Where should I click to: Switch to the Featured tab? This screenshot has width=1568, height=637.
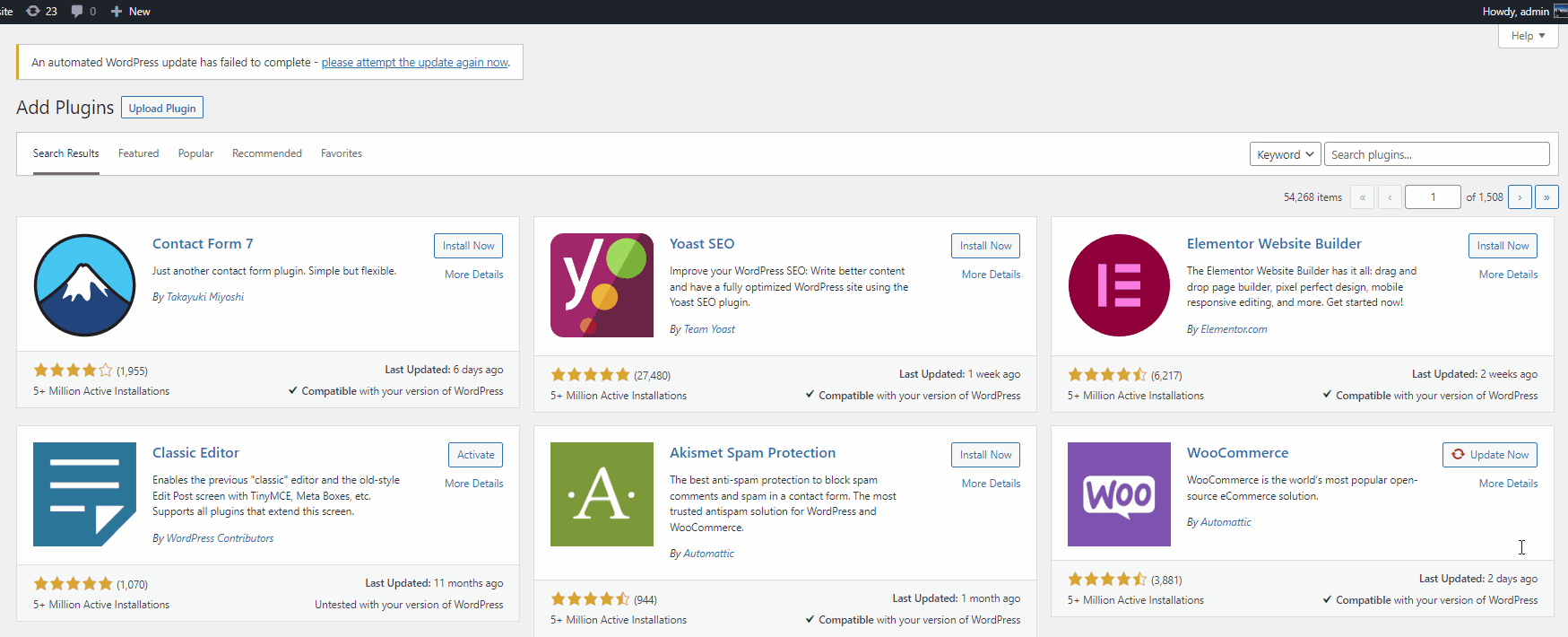(x=138, y=153)
